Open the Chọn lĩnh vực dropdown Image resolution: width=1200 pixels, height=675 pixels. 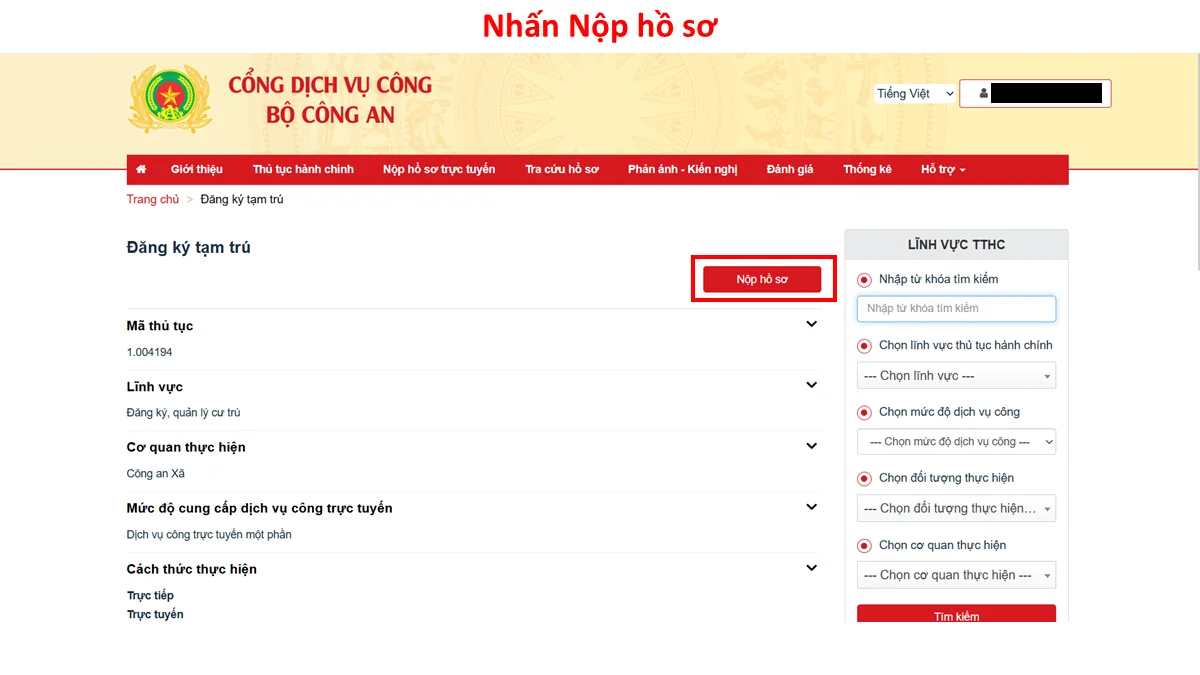coord(956,376)
